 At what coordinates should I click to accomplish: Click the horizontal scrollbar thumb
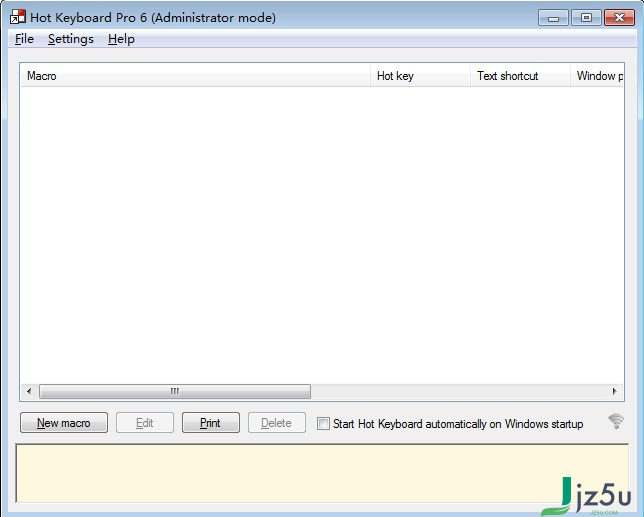tap(175, 391)
